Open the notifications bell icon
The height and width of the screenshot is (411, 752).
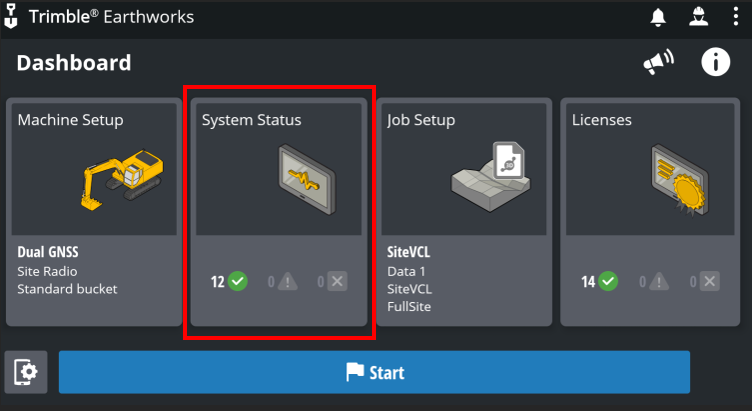(x=658, y=17)
